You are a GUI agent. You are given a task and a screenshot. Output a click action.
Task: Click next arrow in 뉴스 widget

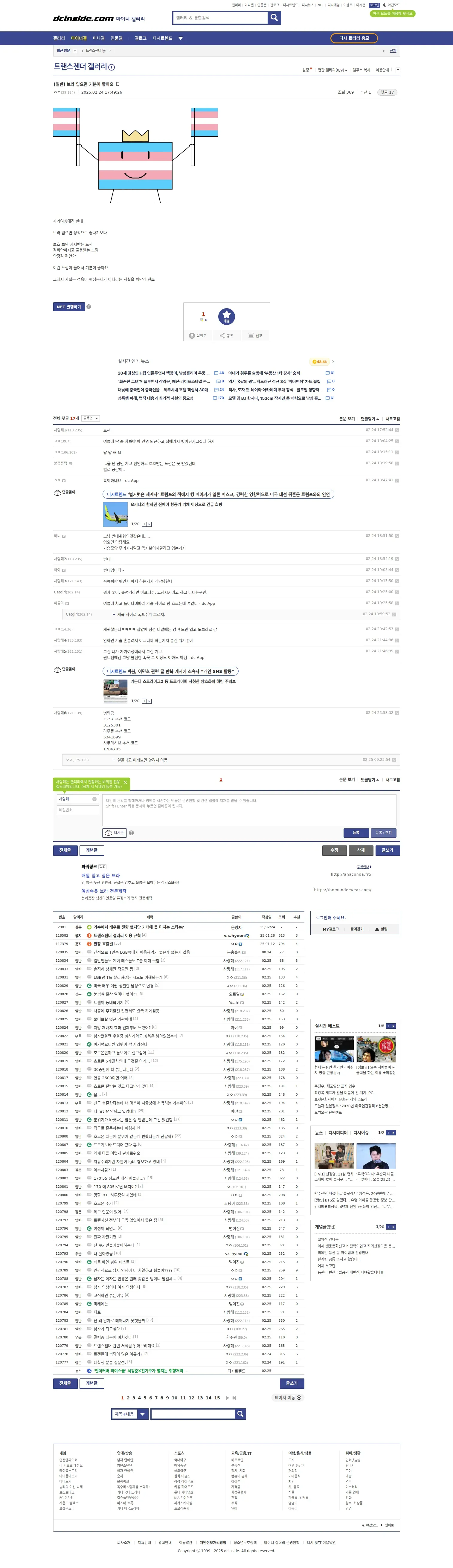(393, 1133)
